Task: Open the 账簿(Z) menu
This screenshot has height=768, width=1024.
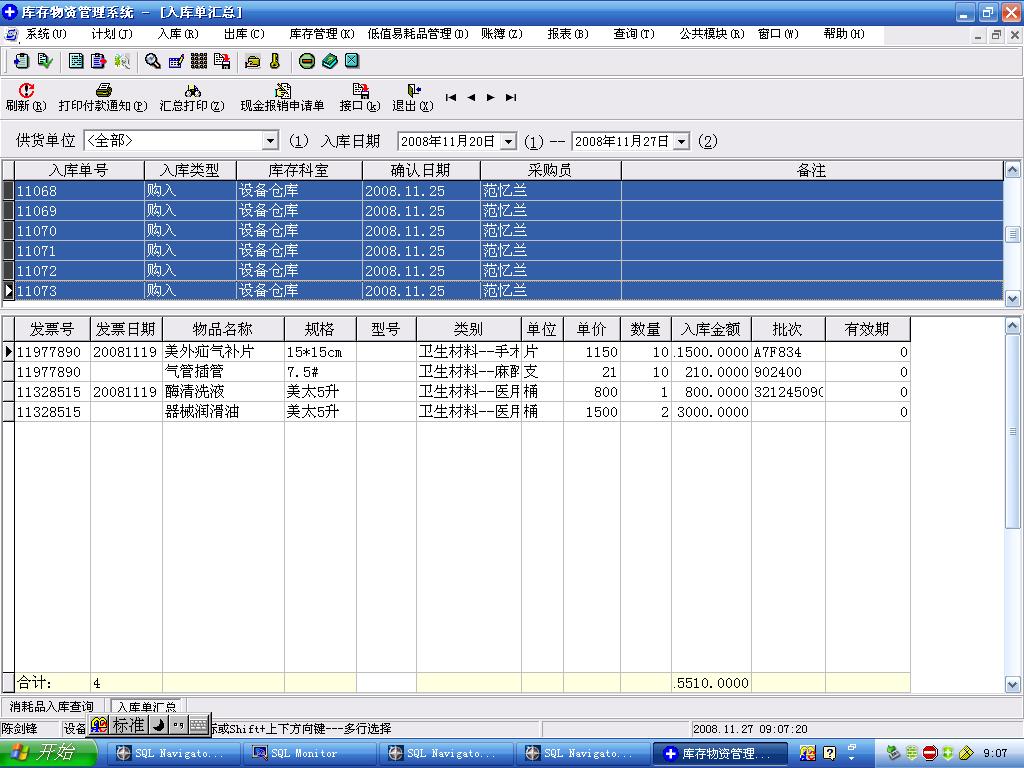Action: (502, 33)
